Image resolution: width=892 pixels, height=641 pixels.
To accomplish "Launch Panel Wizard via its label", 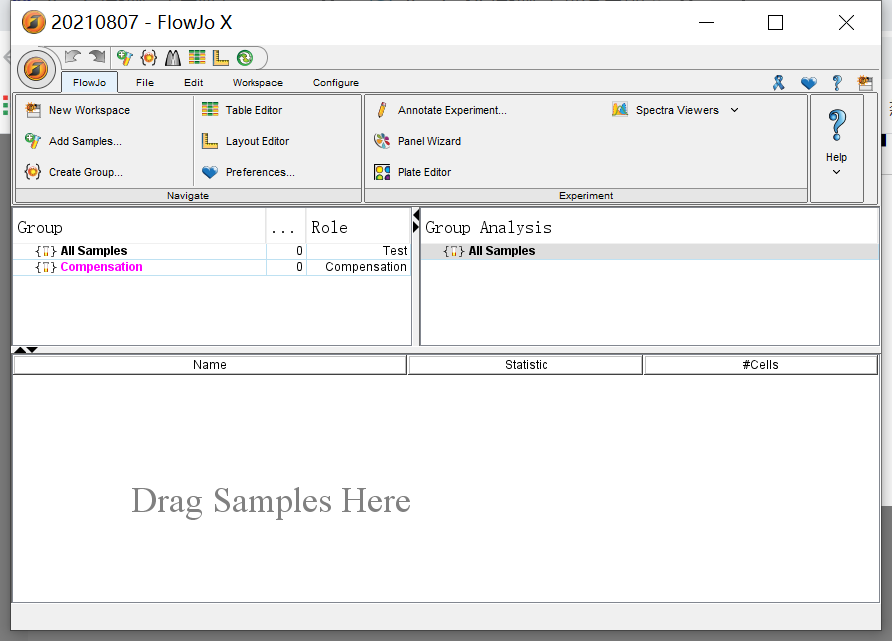I will point(430,141).
